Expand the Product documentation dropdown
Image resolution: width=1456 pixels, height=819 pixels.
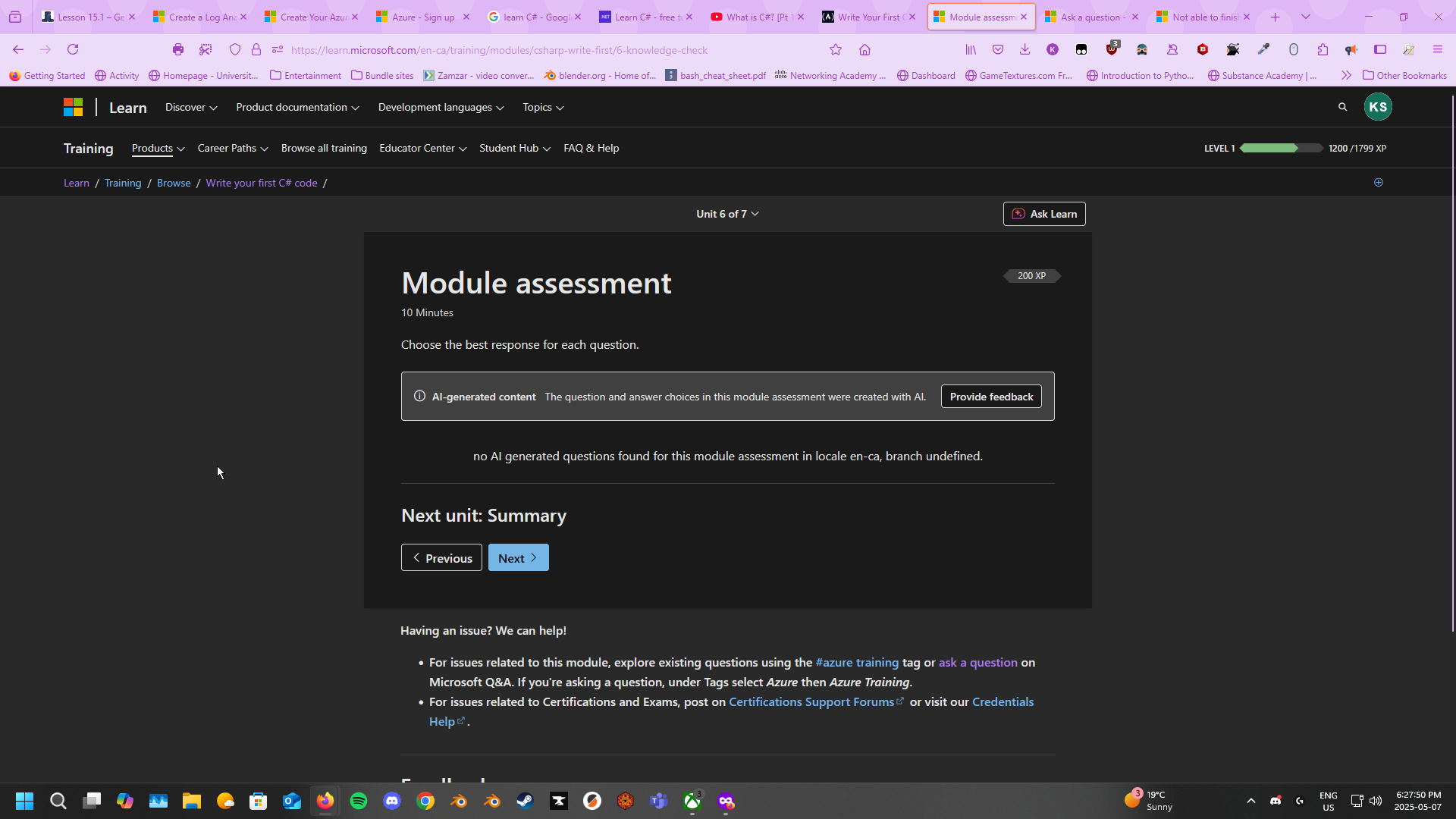tap(297, 107)
